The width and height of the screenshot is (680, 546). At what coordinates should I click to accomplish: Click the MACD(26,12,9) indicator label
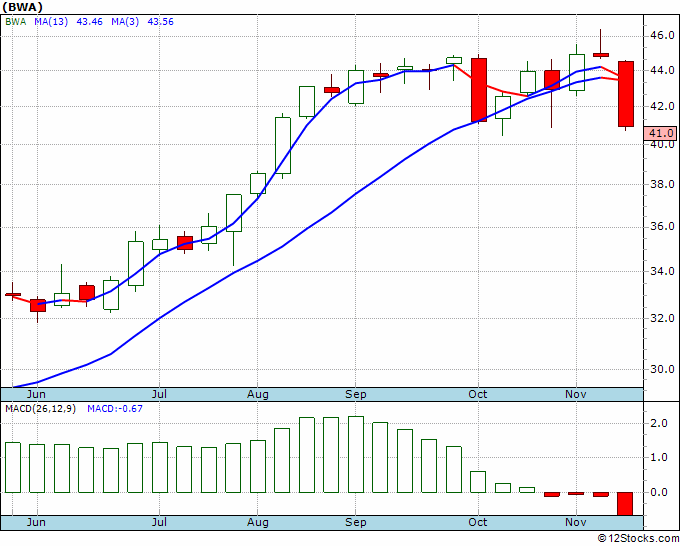tap(40, 409)
